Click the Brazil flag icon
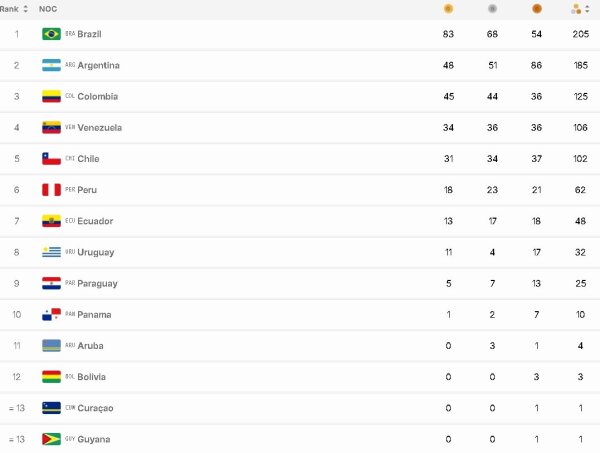 tap(51, 34)
